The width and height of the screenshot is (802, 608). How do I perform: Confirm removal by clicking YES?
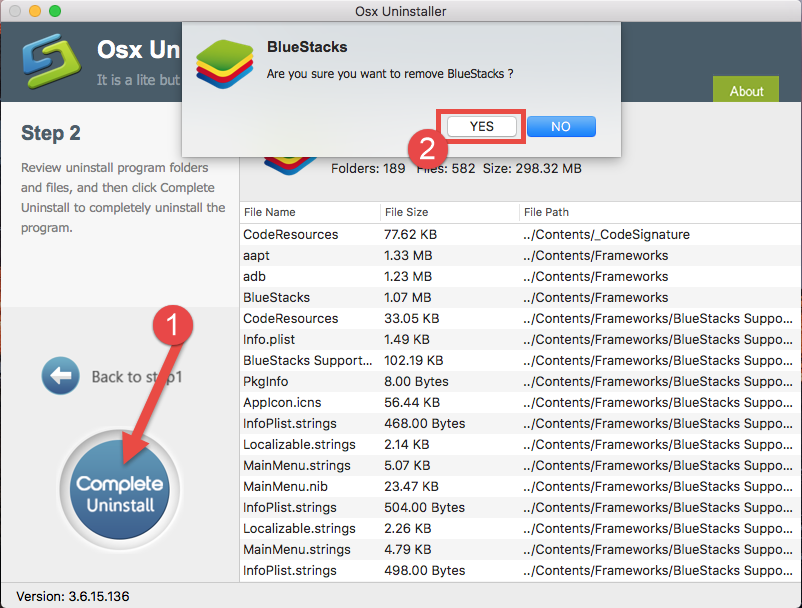tap(480, 126)
